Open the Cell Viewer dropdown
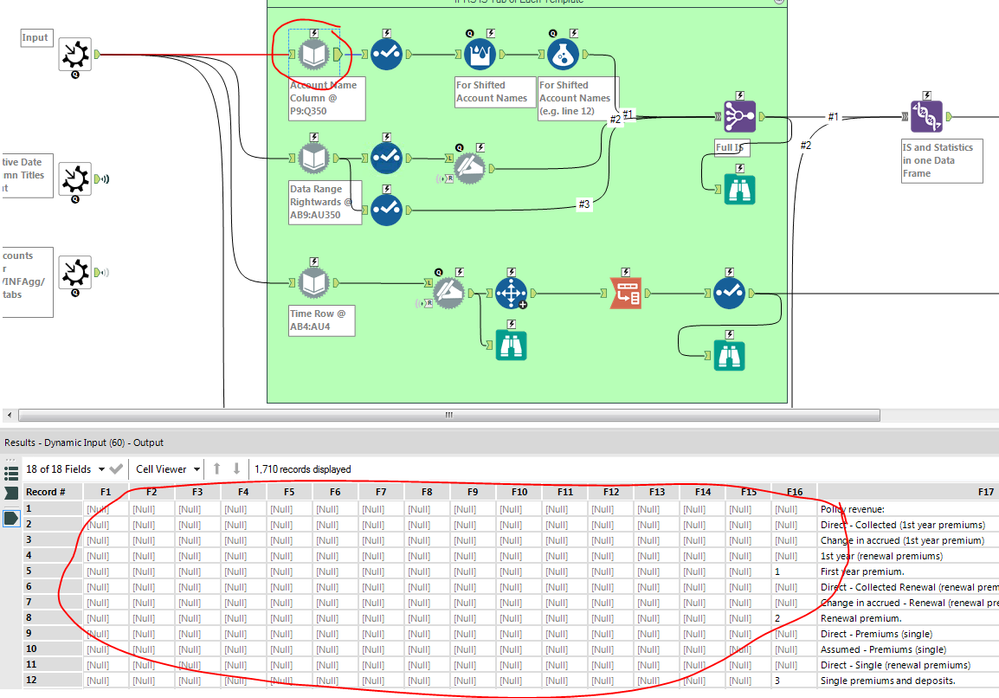The height and width of the screenshot is (698, 999). click(x=168, y=469)
